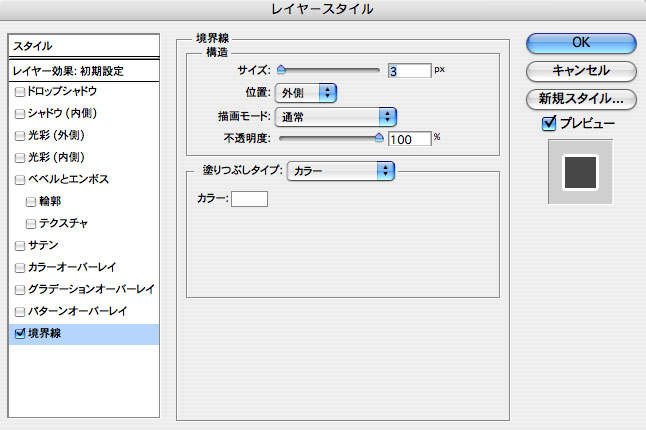Expand the 塗りつぶしタイプ dropdown
Viewport: 646px width, 430px height.
[340, 171]
